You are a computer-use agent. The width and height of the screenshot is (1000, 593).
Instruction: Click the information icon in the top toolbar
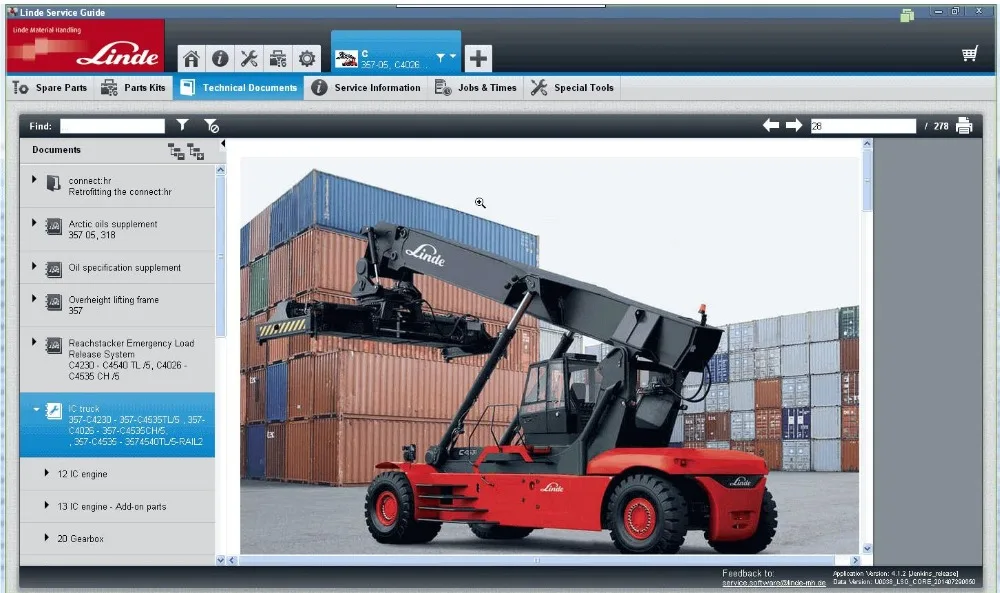218,57
